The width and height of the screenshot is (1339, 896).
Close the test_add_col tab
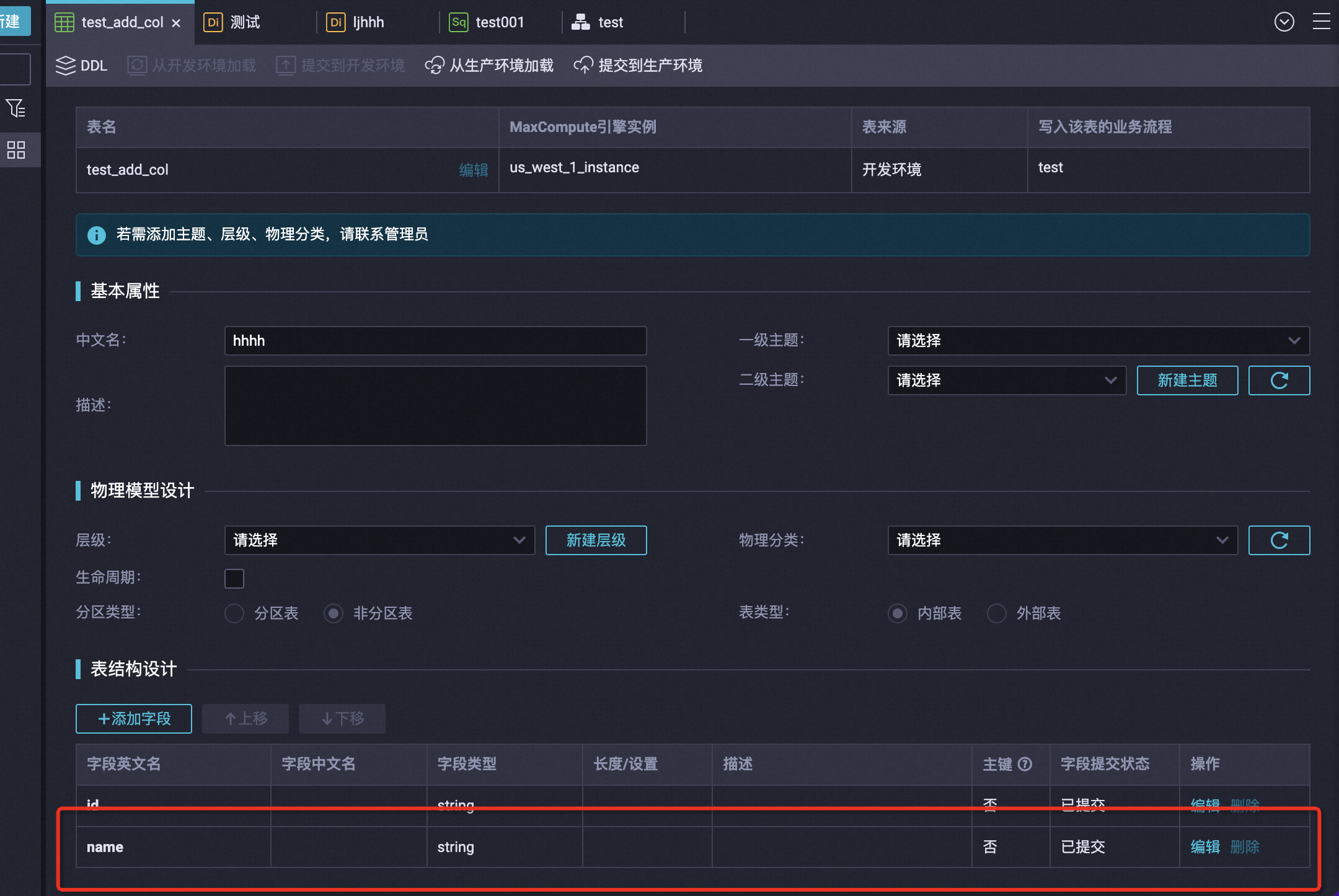[x=176, y=23]
